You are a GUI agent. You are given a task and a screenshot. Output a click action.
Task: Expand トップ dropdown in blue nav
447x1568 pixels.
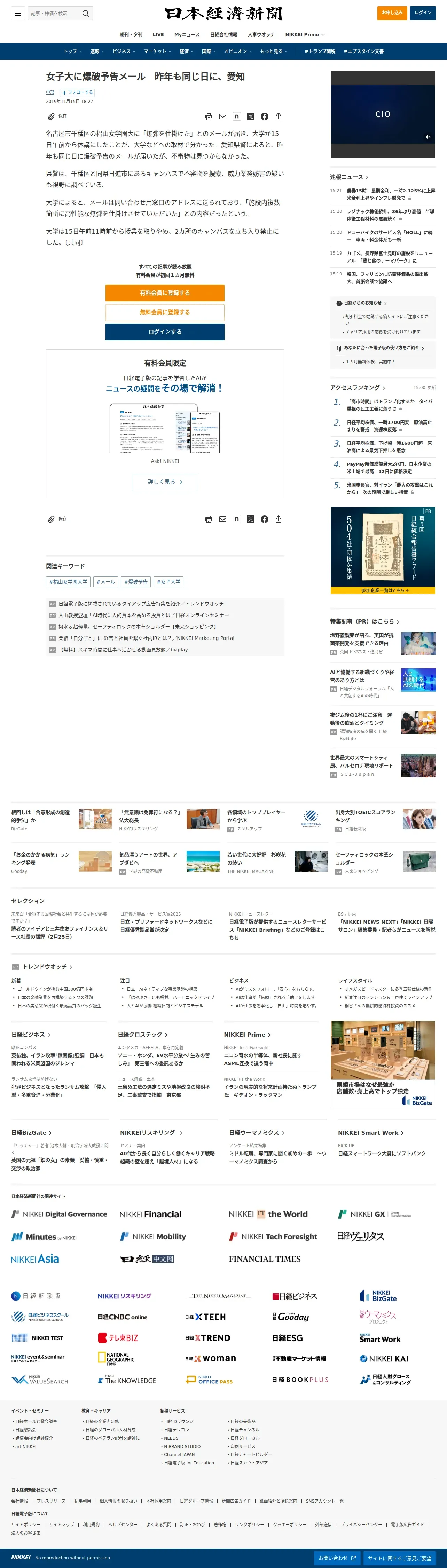pos(73,51)
